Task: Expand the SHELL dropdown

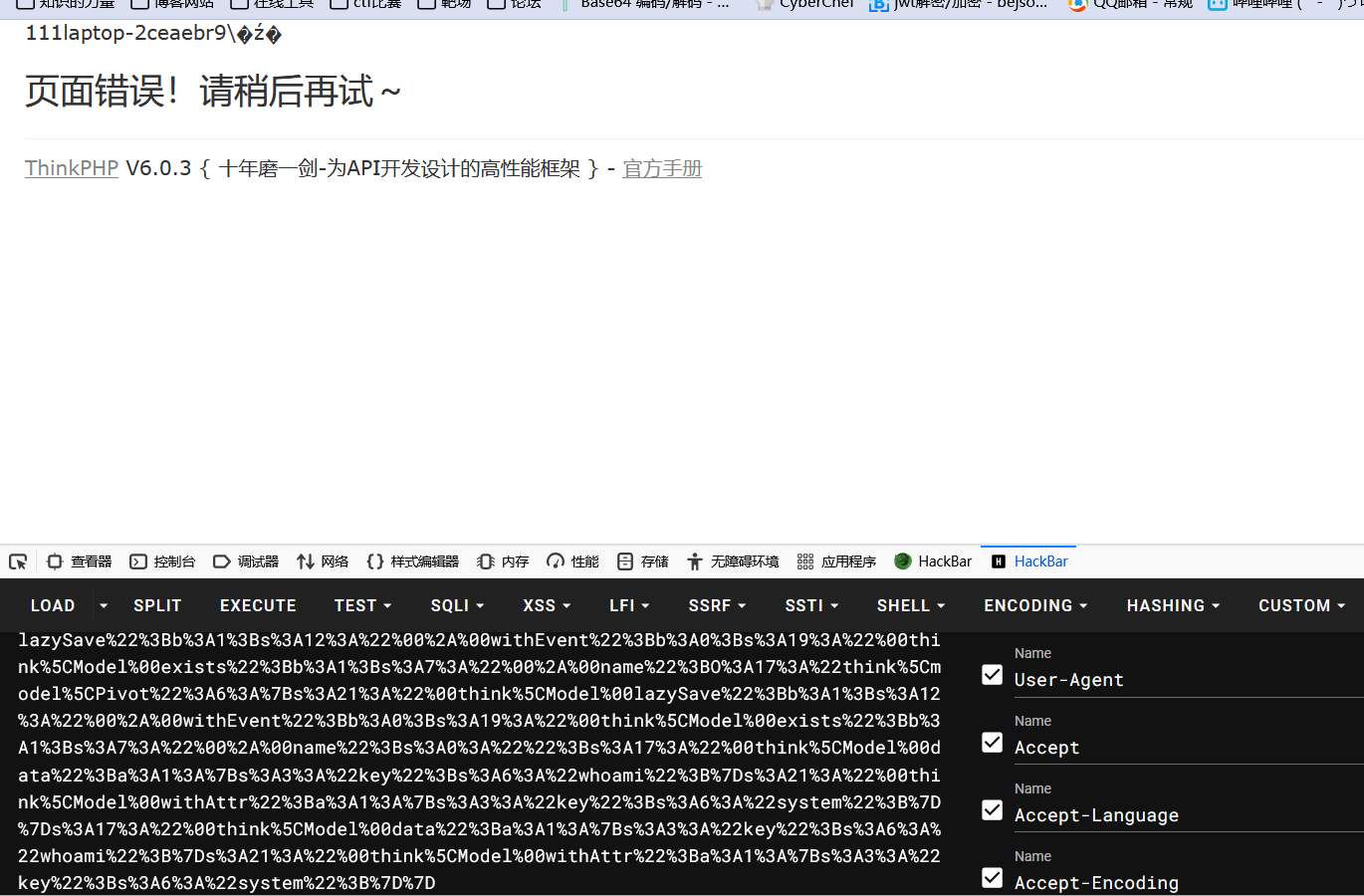Action: (x=911, y=605)
